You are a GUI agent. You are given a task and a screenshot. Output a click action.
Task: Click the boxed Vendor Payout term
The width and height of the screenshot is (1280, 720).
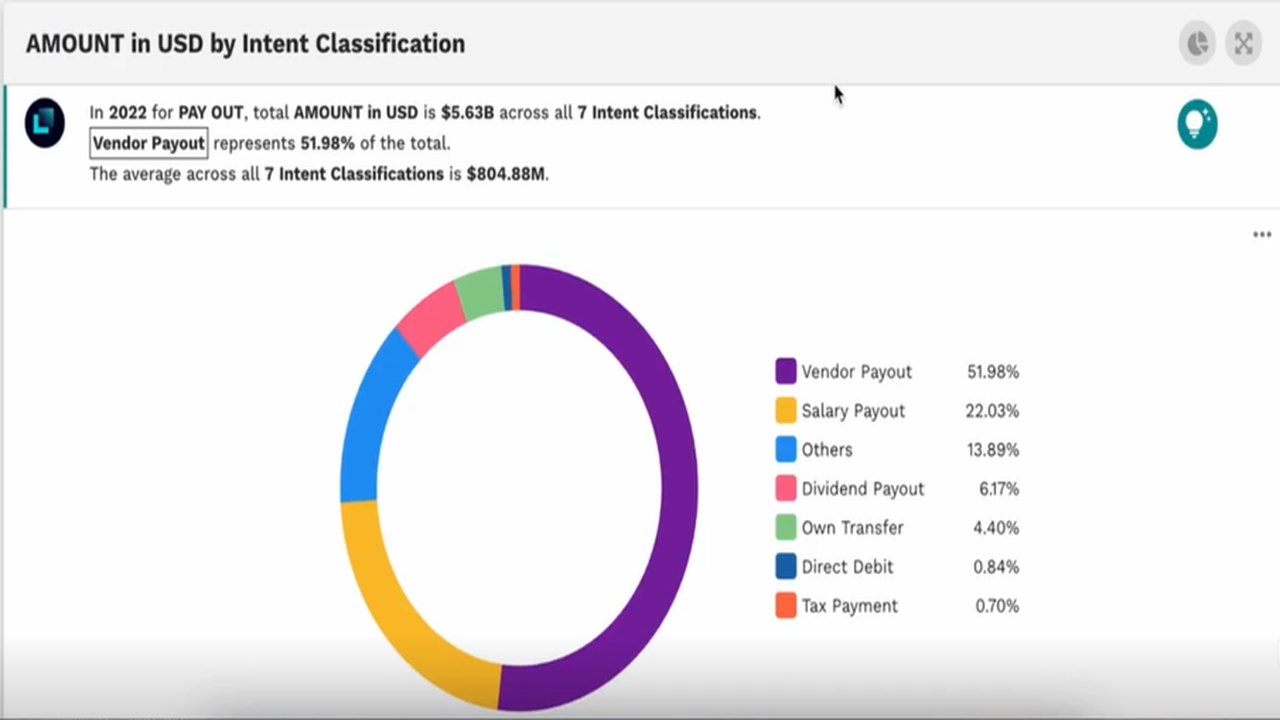pos(149,143)
